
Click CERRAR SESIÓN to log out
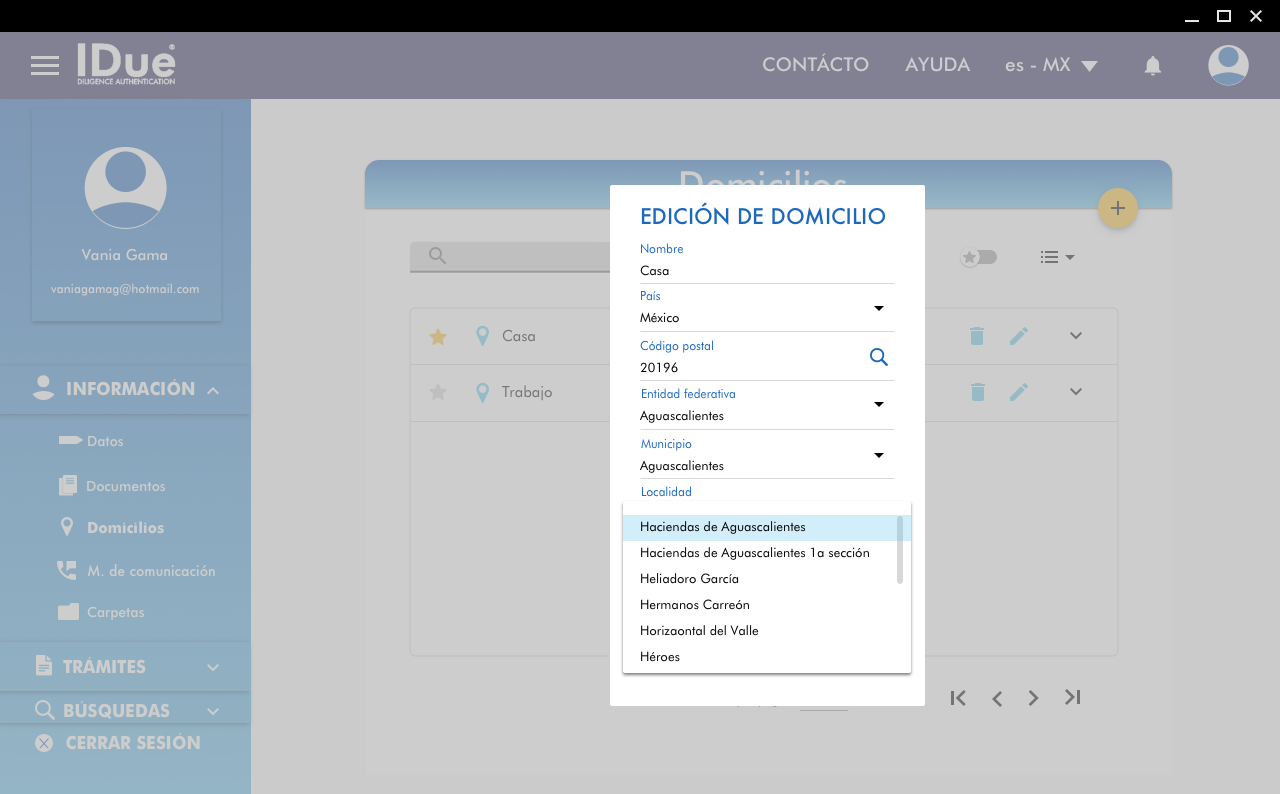point(132,743)
